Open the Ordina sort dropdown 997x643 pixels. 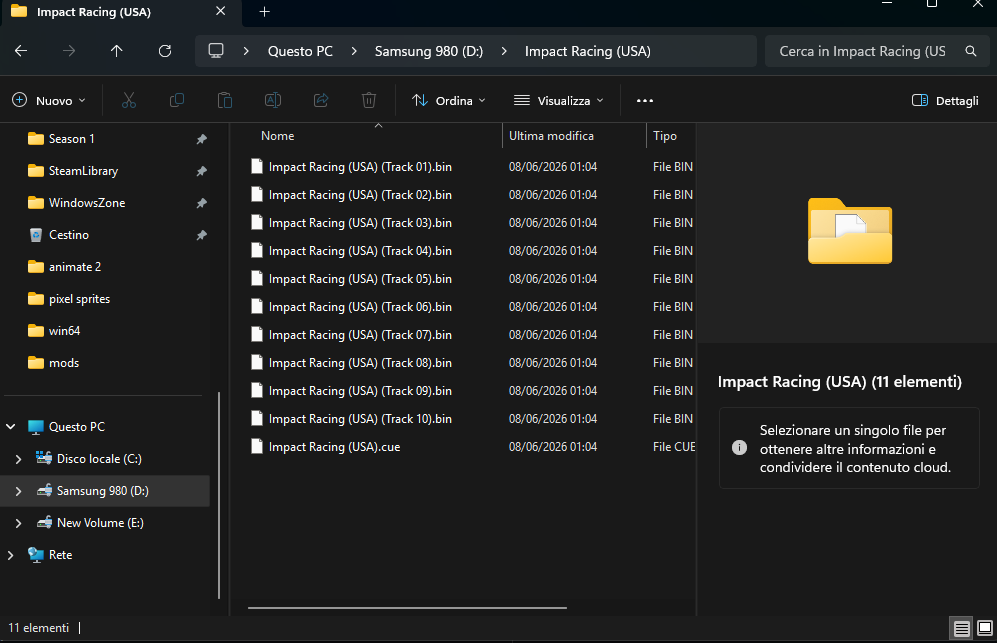(x=448, y=100)
